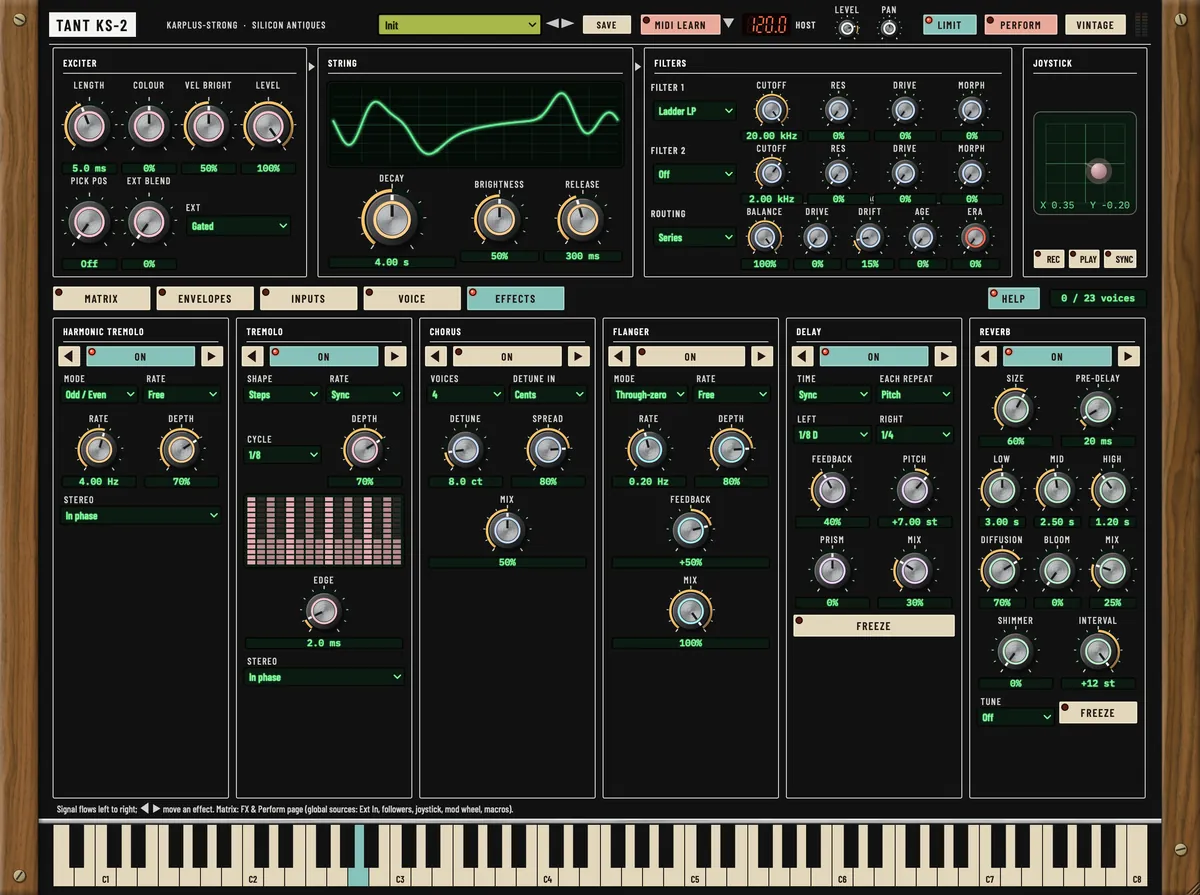Move Reverb effect left arrow
The height and width of the screenshot is (895, 1200).
986,356
